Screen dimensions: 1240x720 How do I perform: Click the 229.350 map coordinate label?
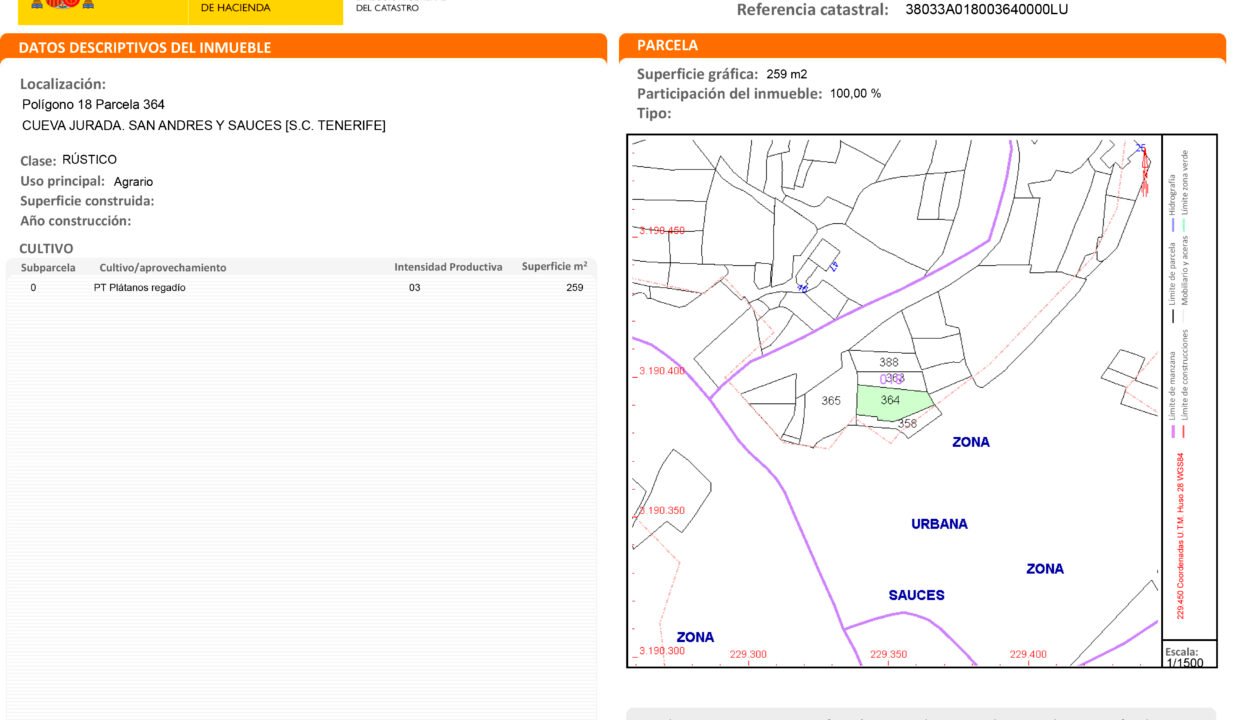888,654
